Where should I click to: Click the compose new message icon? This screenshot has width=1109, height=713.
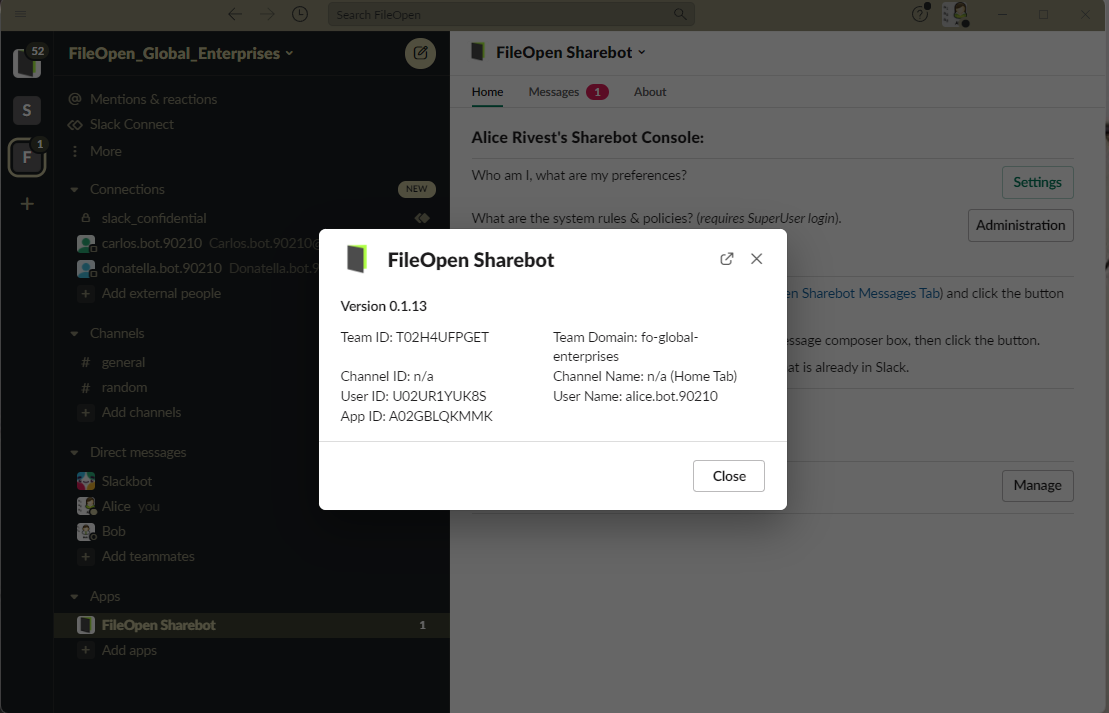click(420, 53)
